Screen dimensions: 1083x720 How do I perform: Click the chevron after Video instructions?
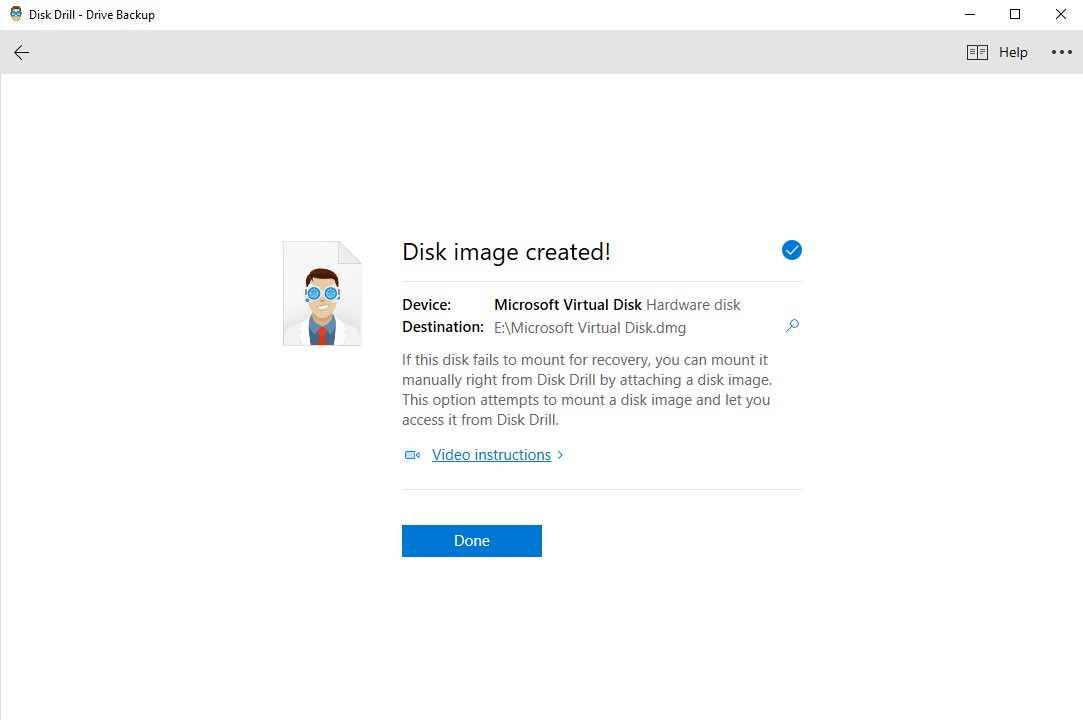[560, 455]
